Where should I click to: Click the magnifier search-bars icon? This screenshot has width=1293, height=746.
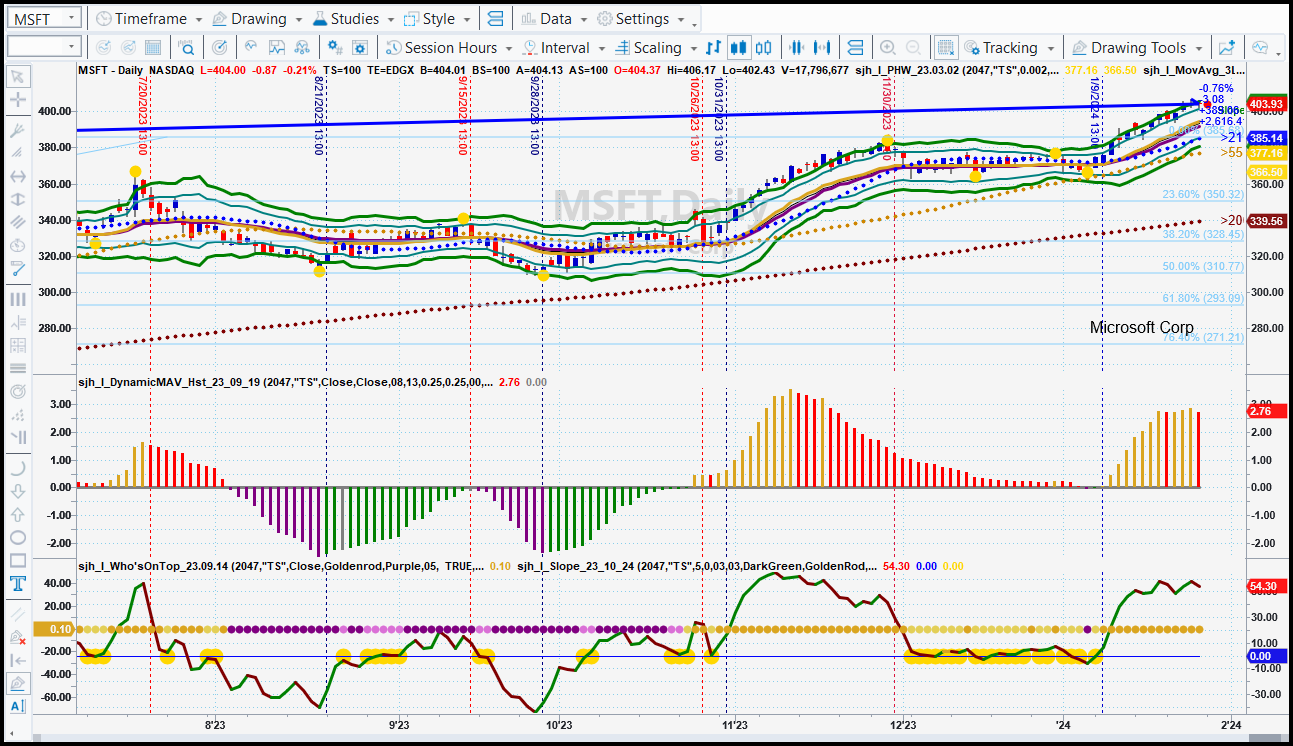click(x=186, y=47)
